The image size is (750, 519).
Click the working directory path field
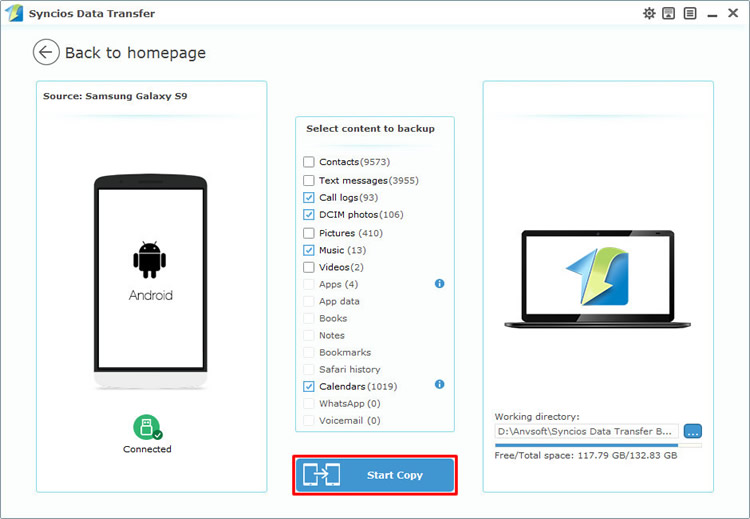(x=586, y=431)
